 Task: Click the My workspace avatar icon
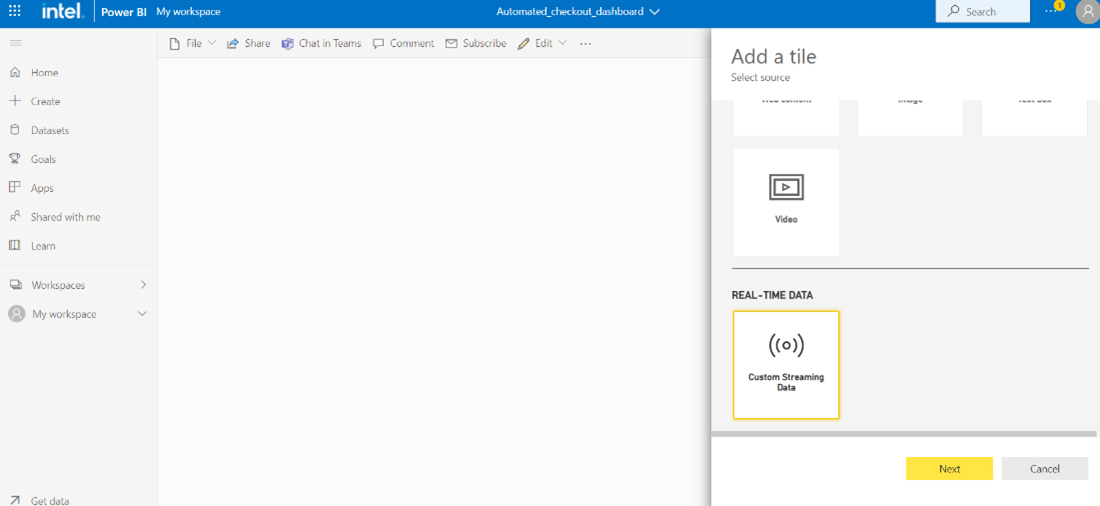click(x=16, y=314)
